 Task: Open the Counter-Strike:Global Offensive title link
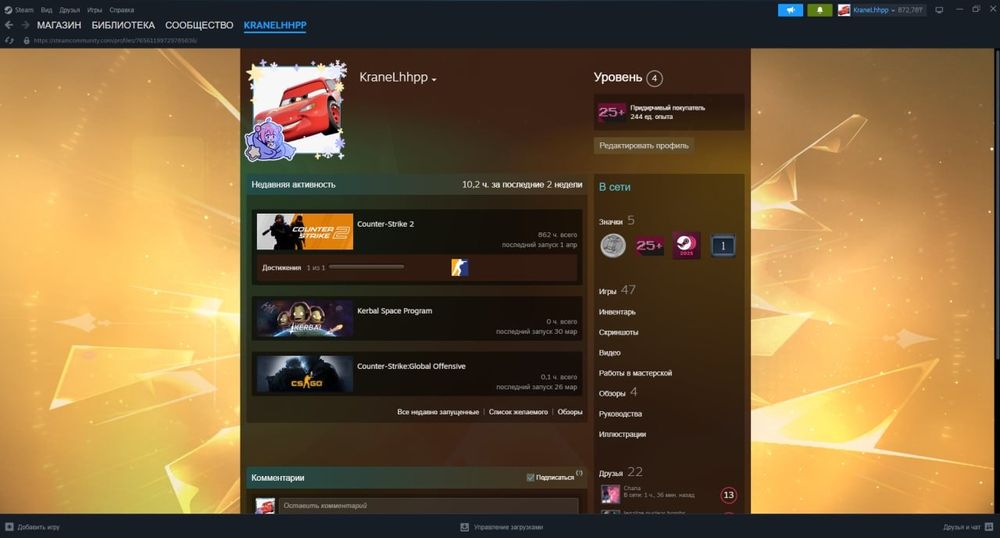[x=411, y=366]
